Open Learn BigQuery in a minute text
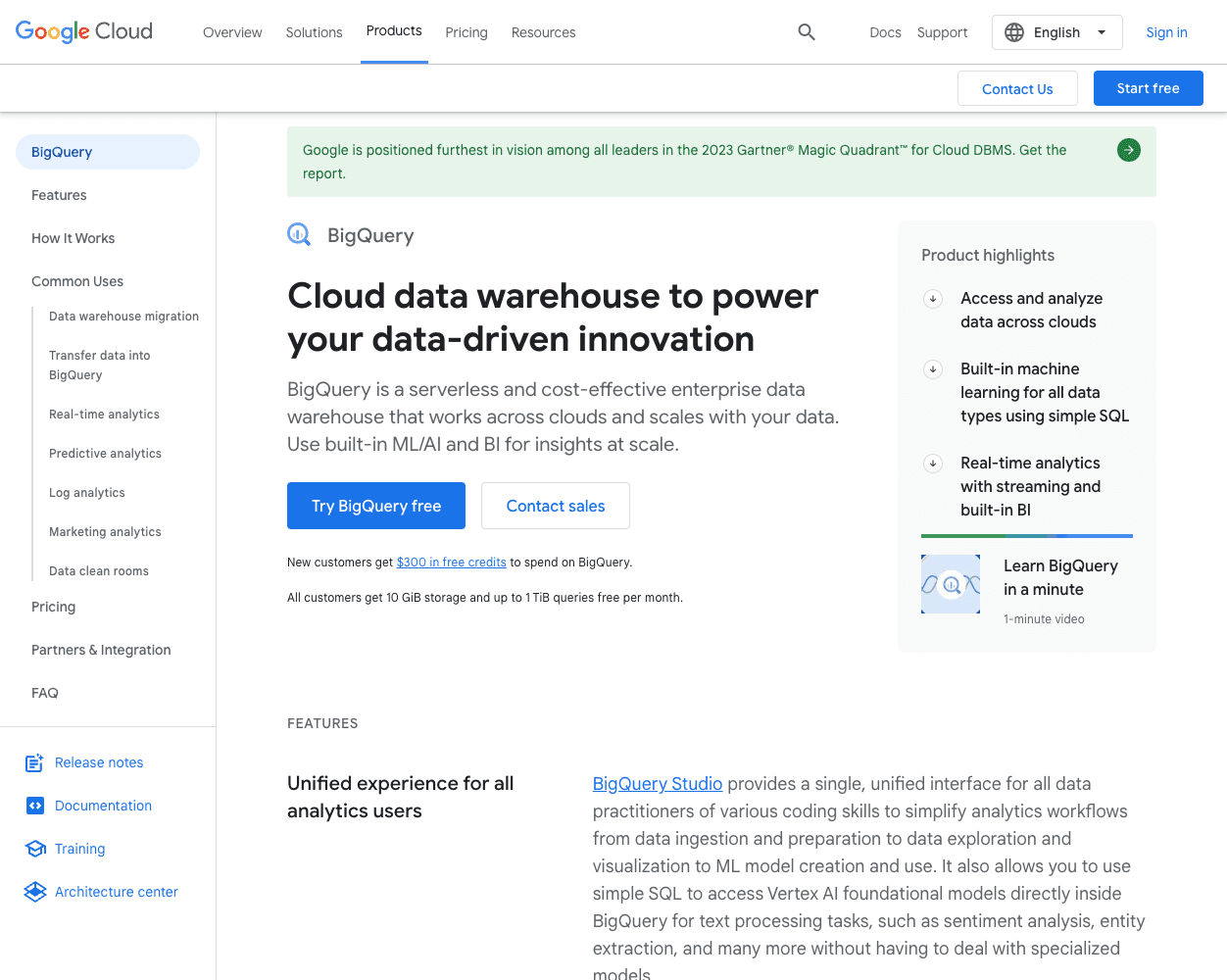This screenshot has height=980, width=1227. click(1060, 578)
